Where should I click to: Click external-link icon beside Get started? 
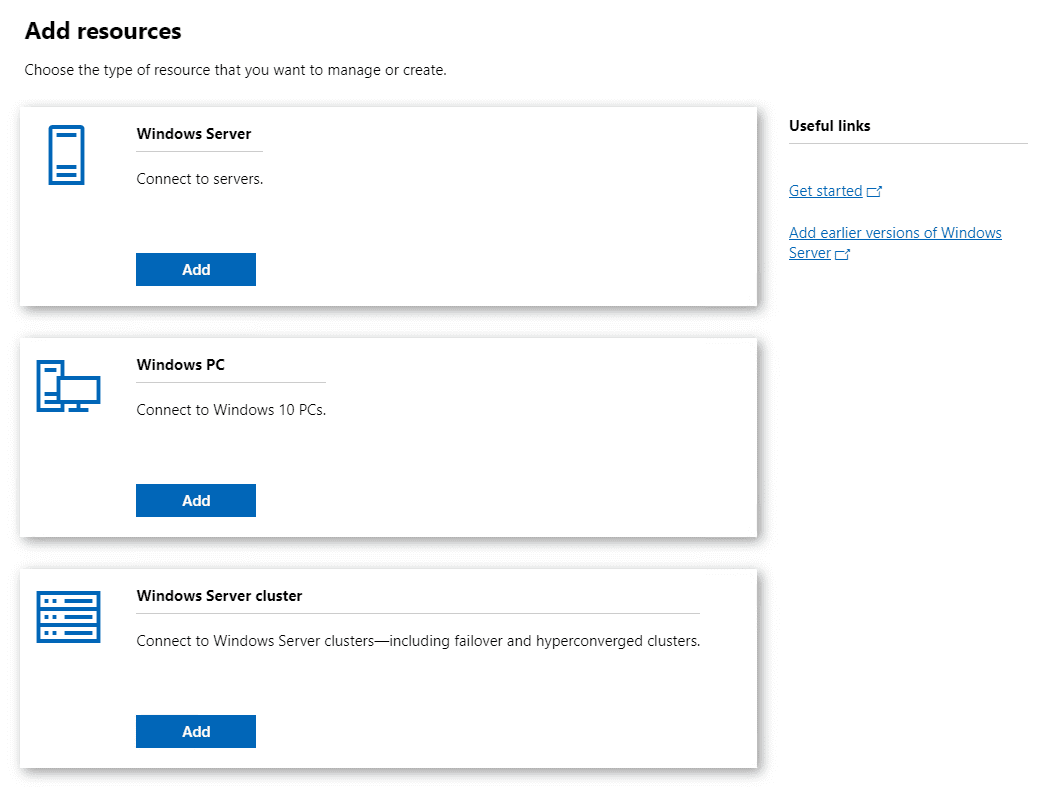pyautogui.click(x=875, y=191)
